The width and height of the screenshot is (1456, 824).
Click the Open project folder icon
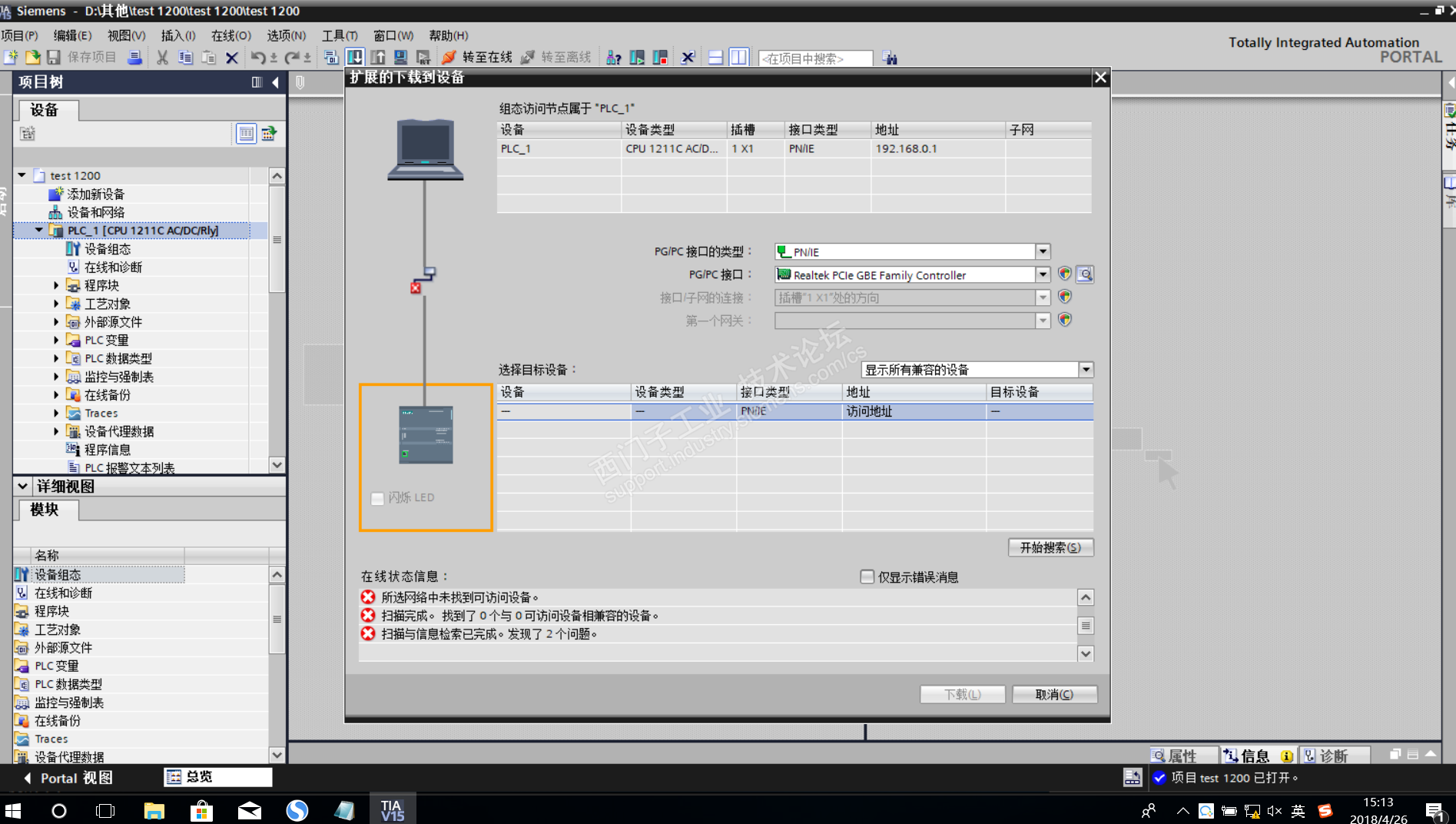click(x=33, y=58)
